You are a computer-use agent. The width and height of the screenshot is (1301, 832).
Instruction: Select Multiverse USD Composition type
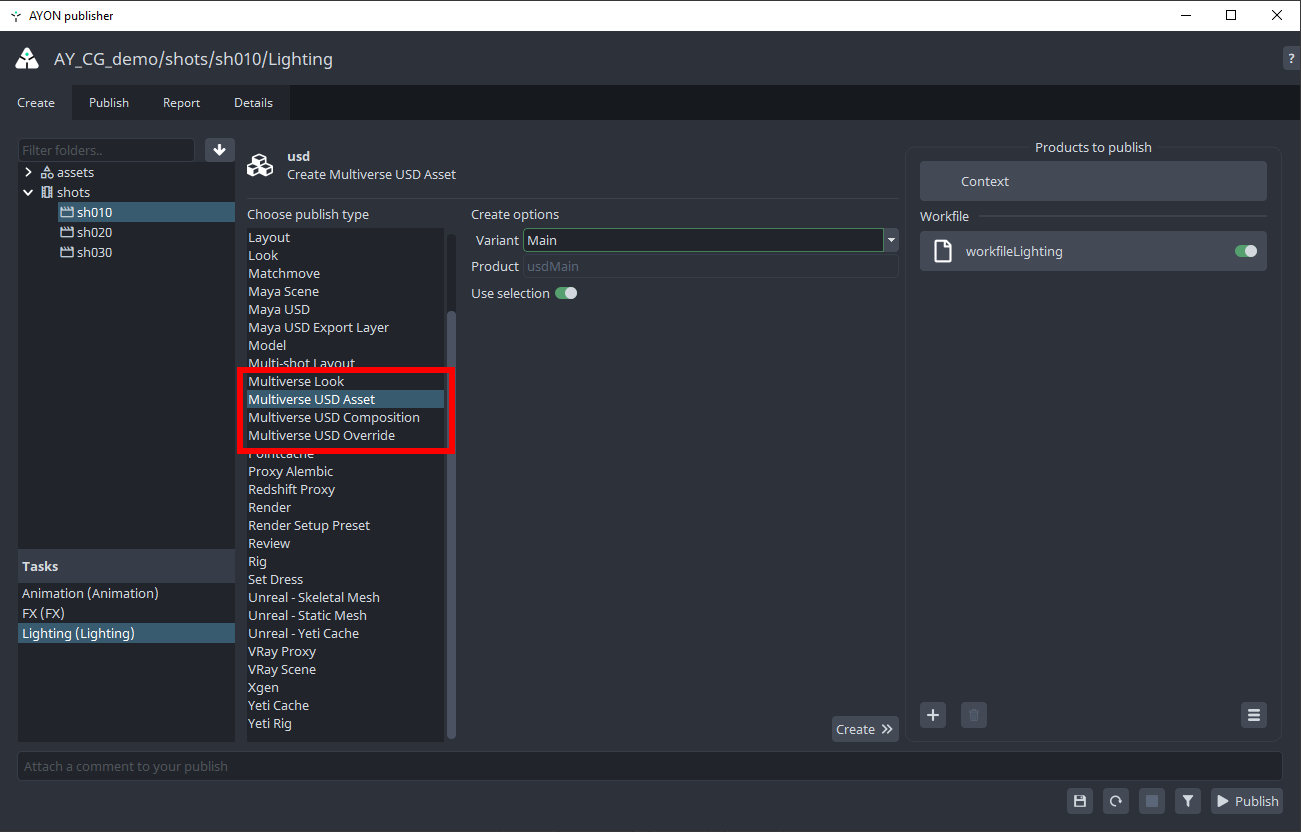[345, 417]
